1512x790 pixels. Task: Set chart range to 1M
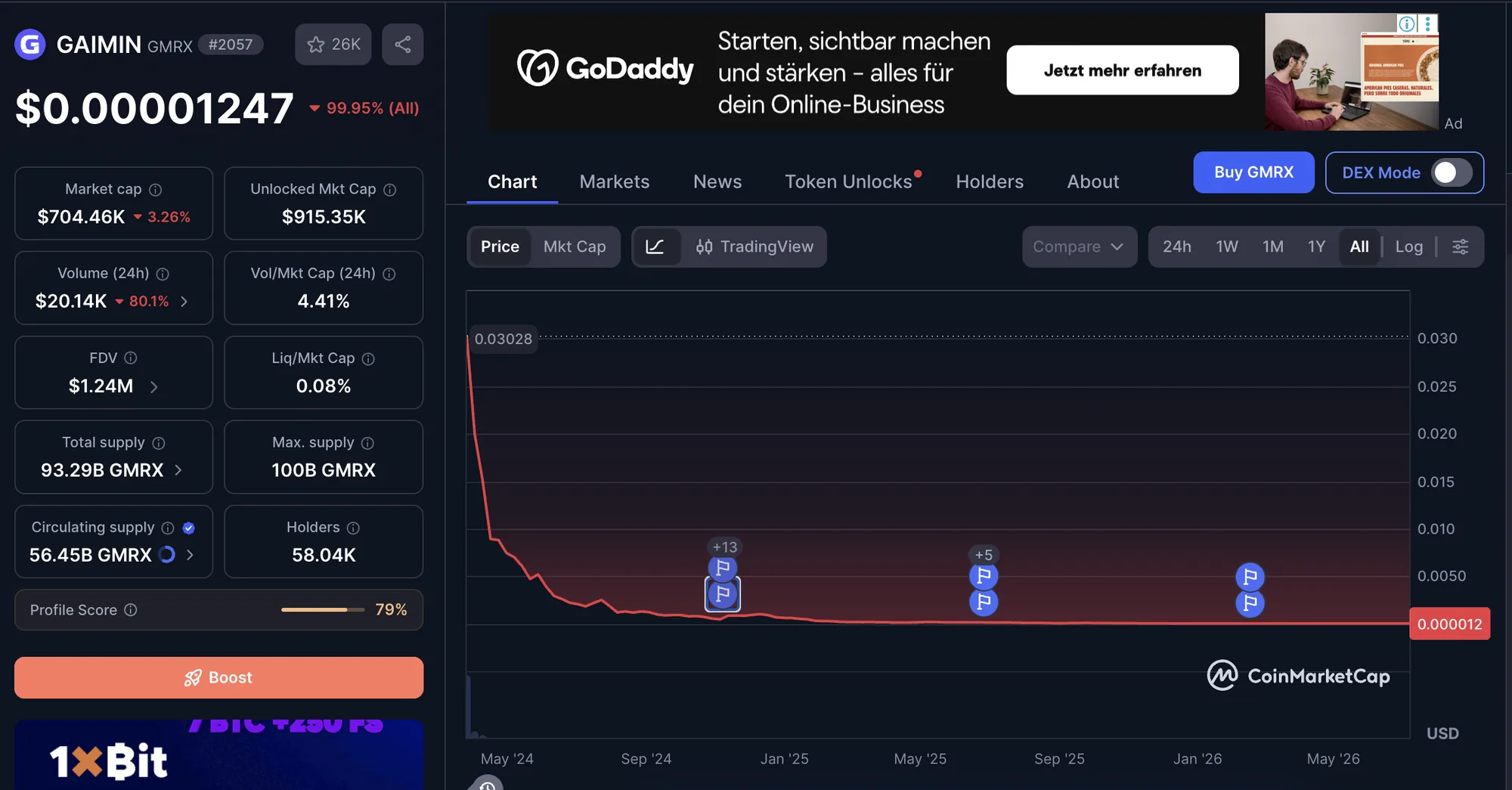click(x=1273, y=246)
